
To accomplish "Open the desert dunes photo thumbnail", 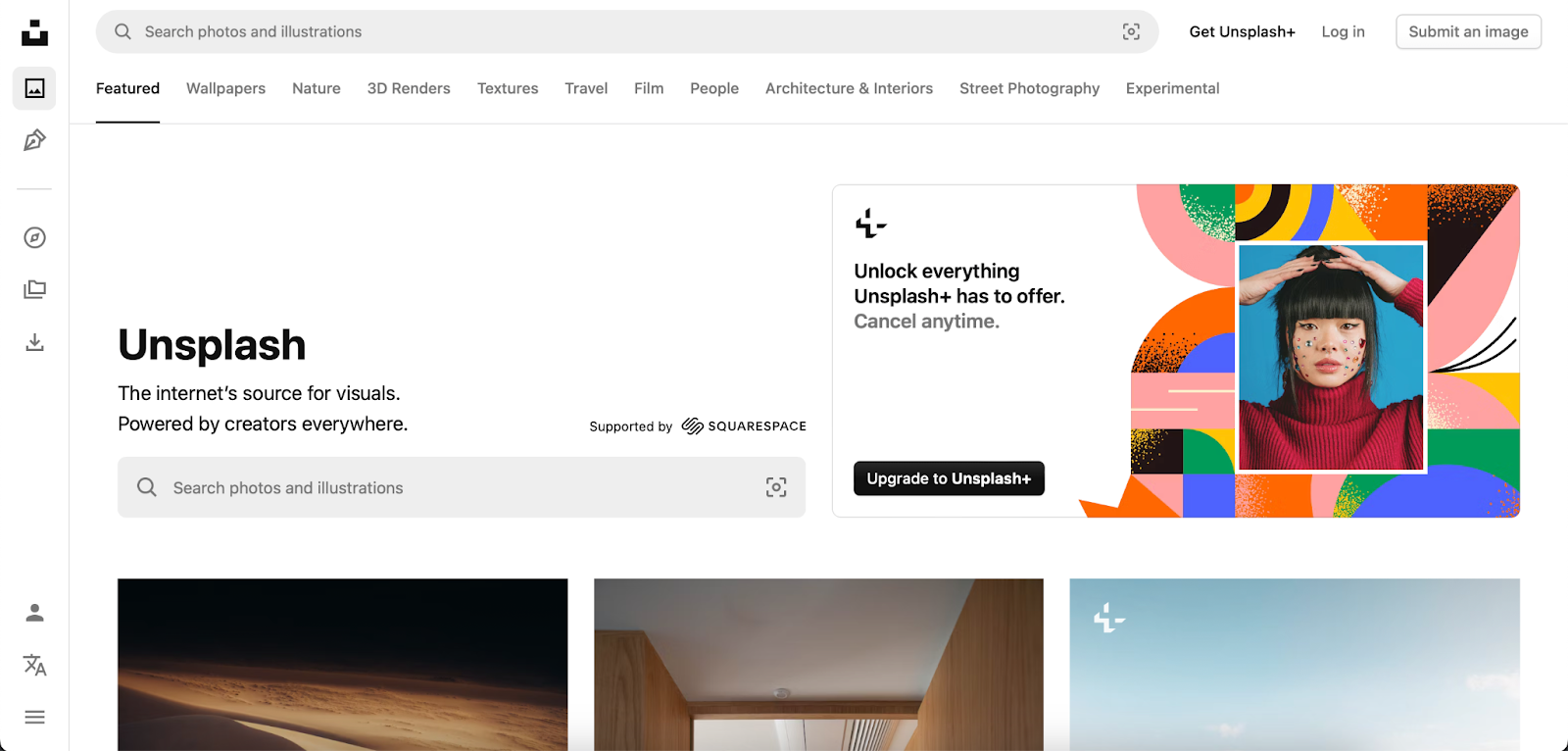I will [x=342, y=665].
